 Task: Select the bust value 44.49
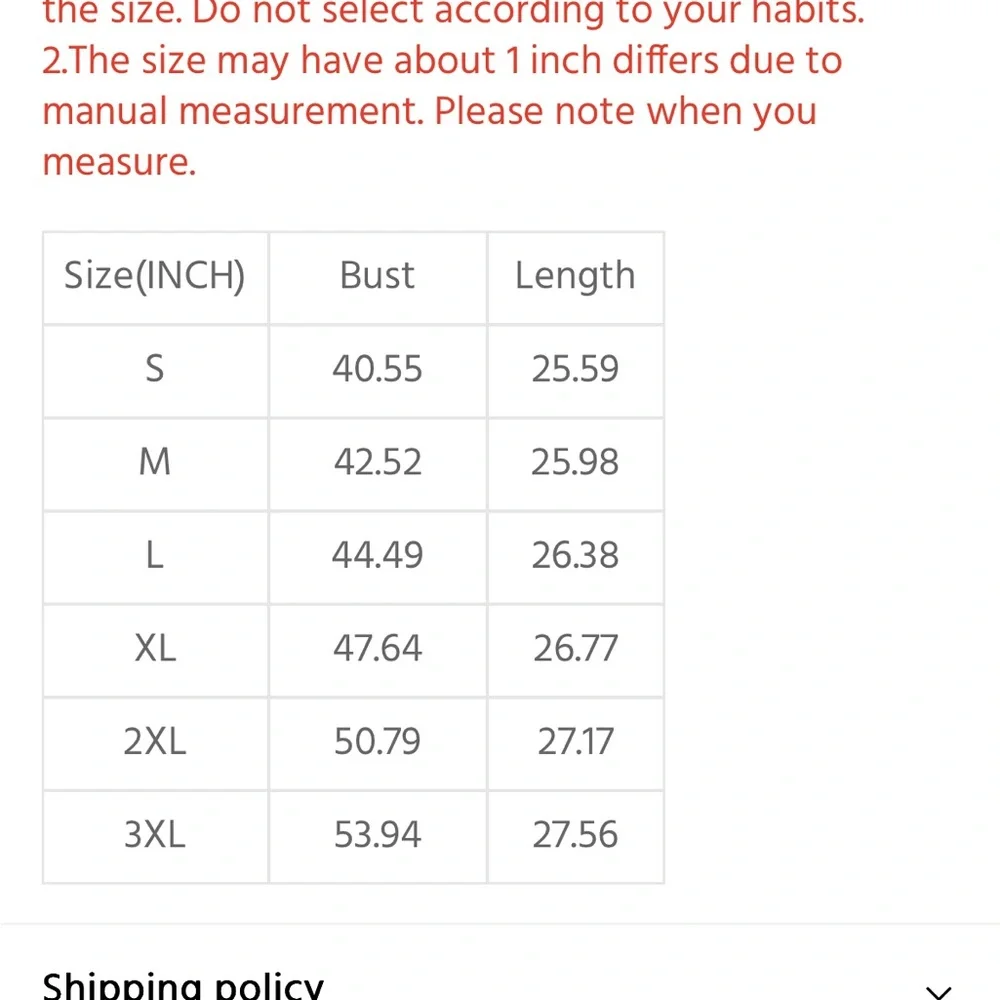click(x=378, y=555)
